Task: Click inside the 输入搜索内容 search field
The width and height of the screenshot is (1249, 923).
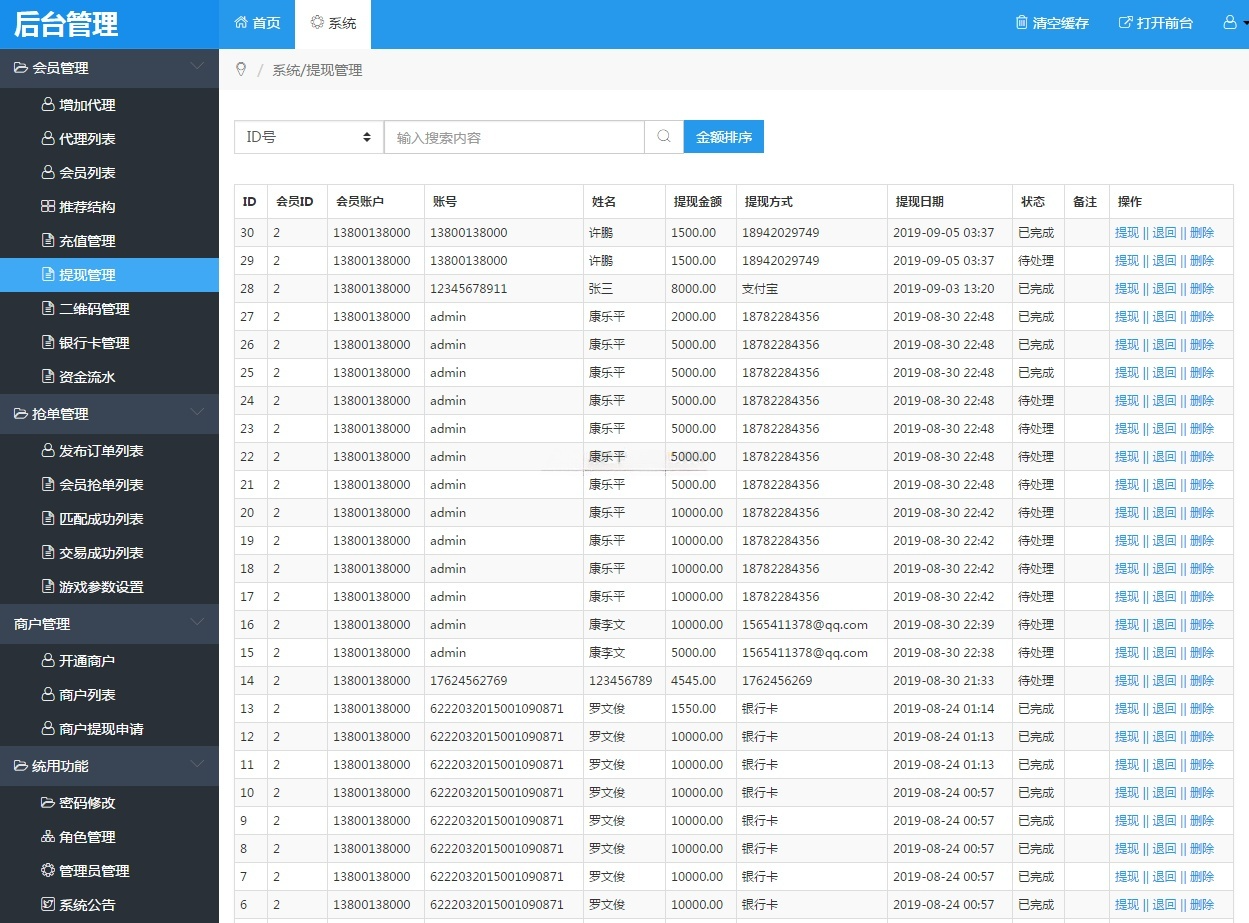Action: pyautogui.click(x=514, y=136)
